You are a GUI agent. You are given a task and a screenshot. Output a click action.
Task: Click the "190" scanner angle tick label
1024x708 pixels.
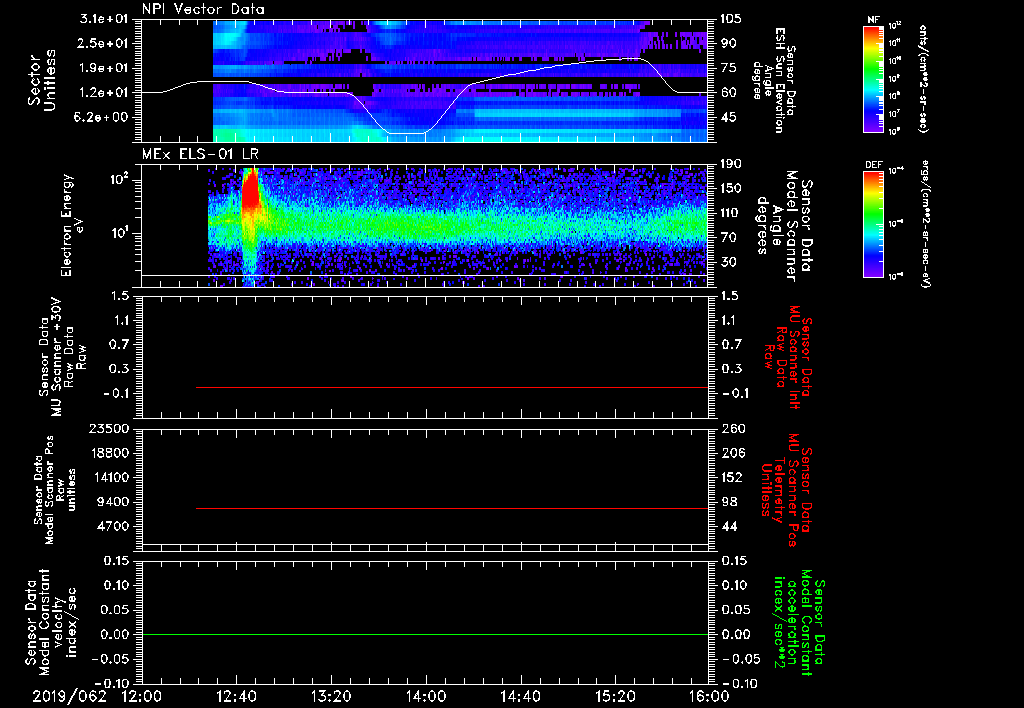(x=731, y=164)
